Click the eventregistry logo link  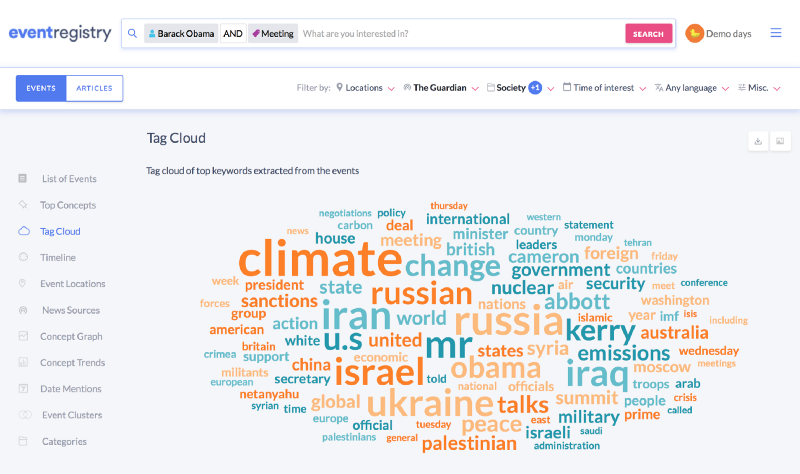(x=60, y=33)
